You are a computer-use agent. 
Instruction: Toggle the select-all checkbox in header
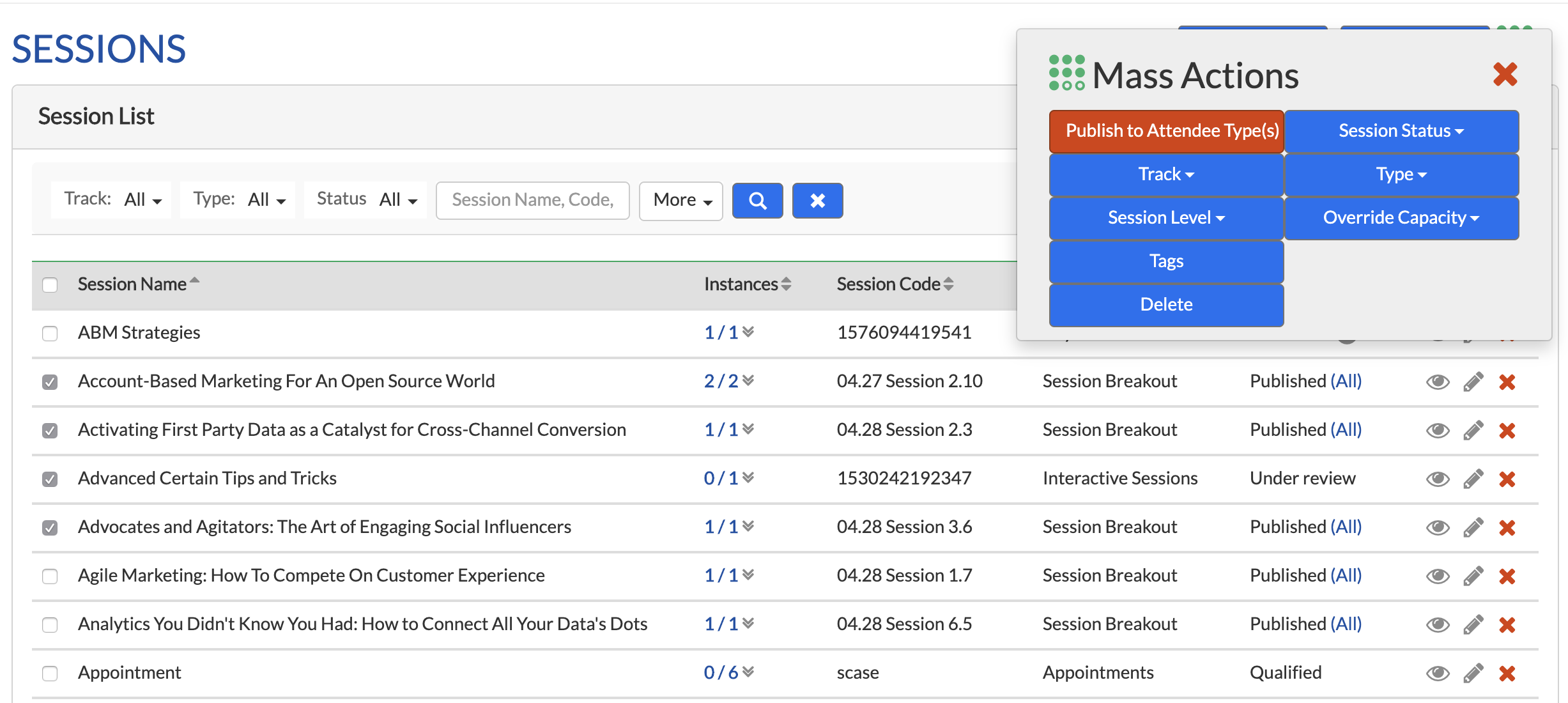(x=50, y=285)
